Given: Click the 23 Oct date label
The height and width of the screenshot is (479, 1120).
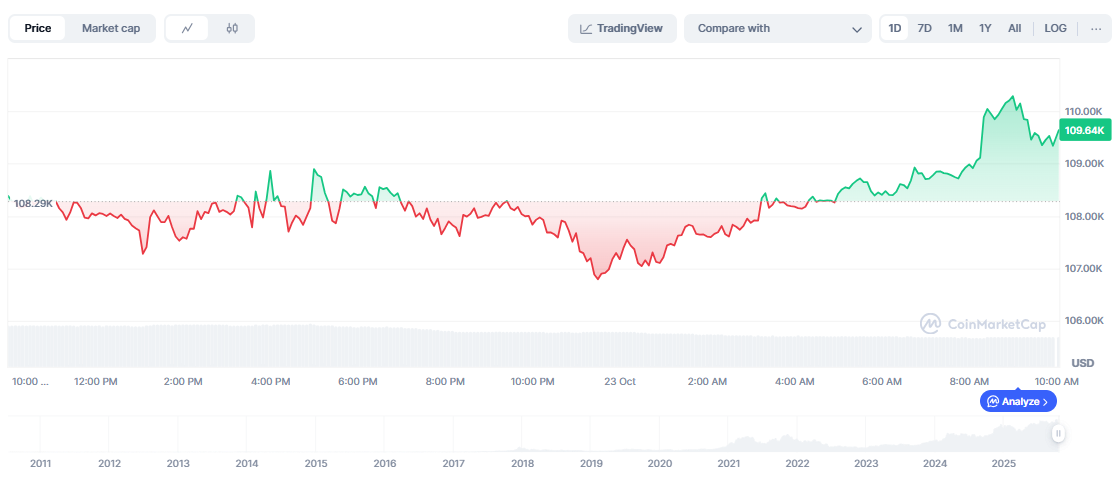Looking at the screenshot, I should click(619, 382).
